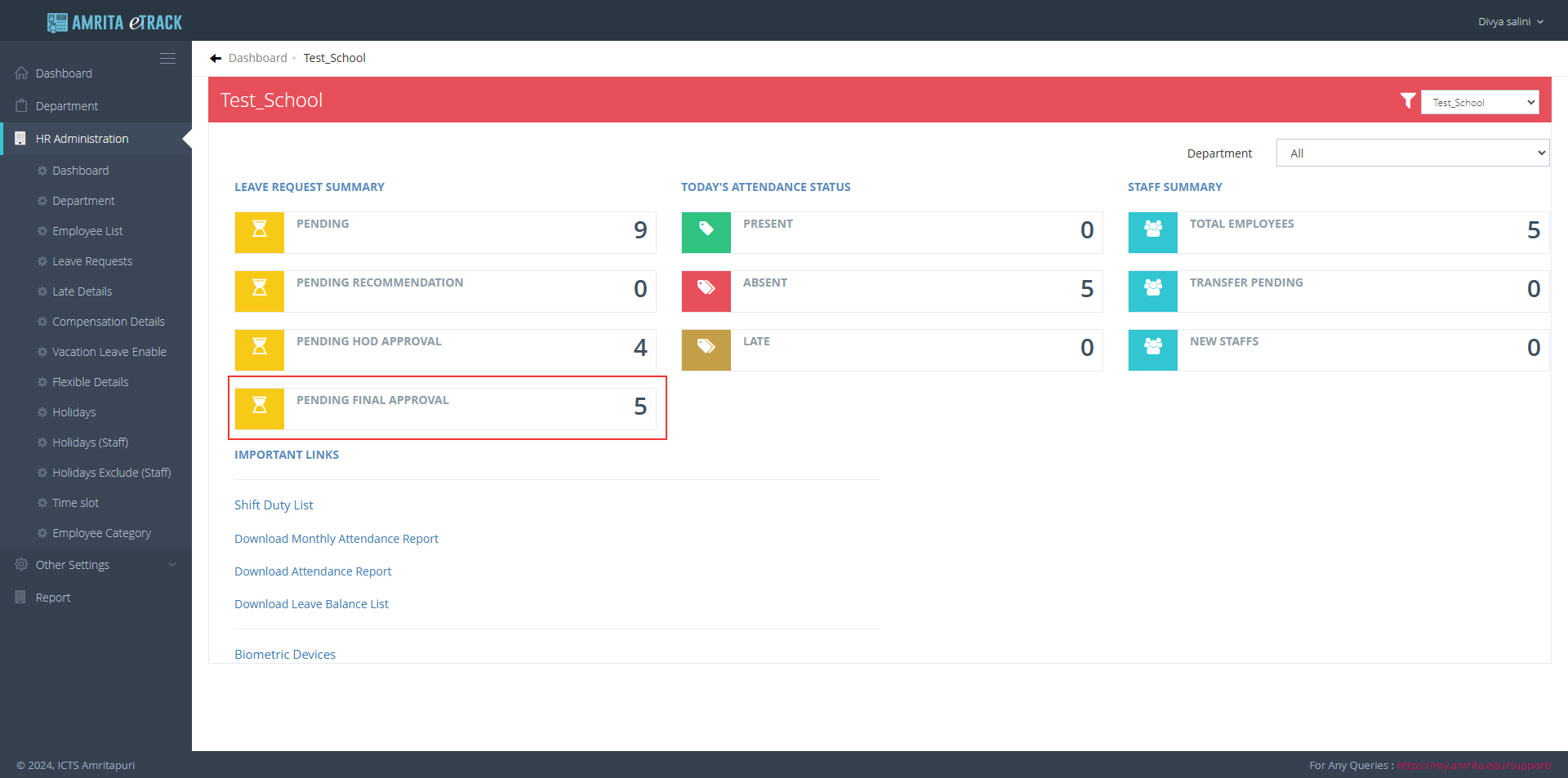Open the Divya salini user menu
Viewport: 1568px width, 778px height.
point(1510,22)
